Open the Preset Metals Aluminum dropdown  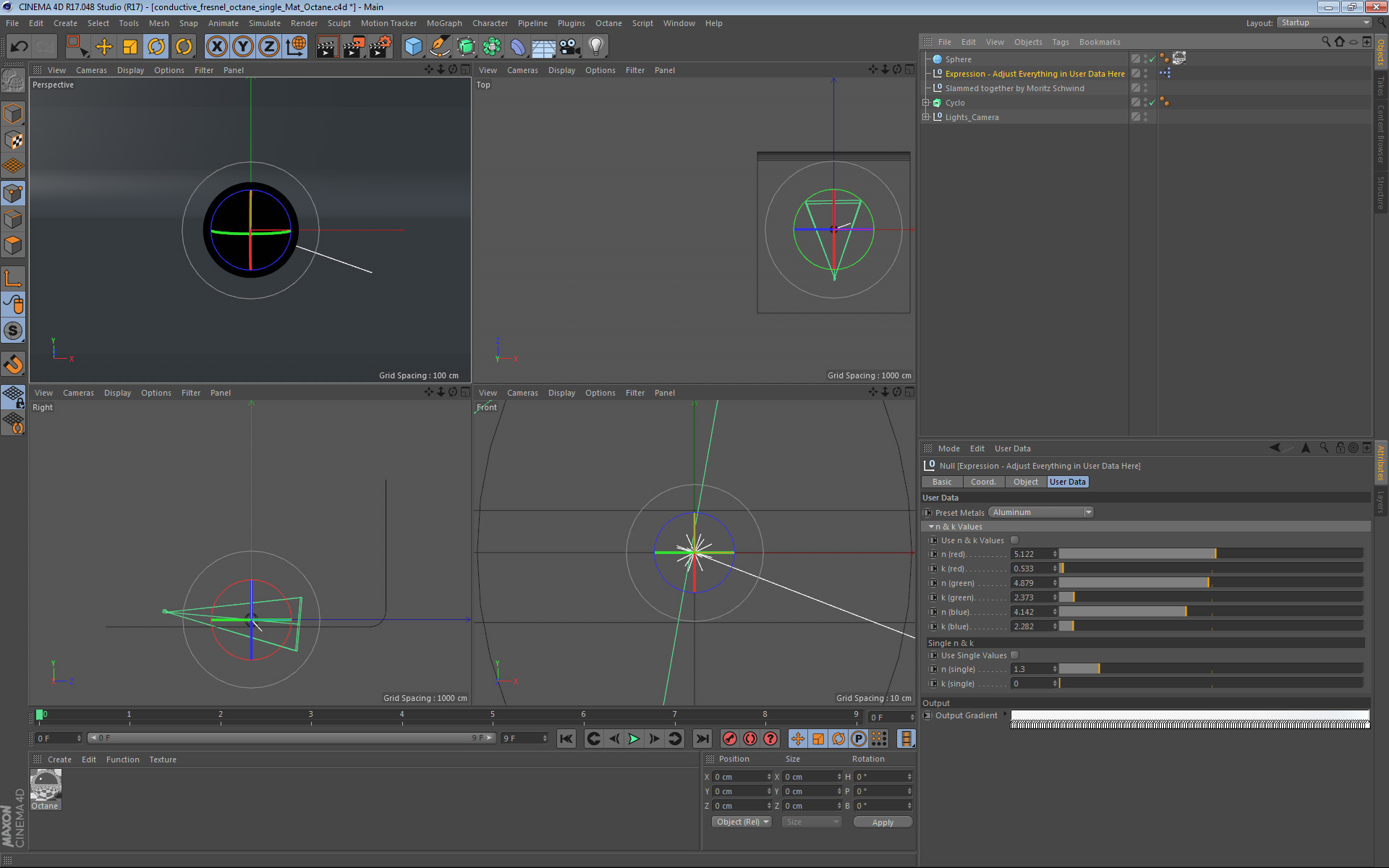click(1040, 512)
